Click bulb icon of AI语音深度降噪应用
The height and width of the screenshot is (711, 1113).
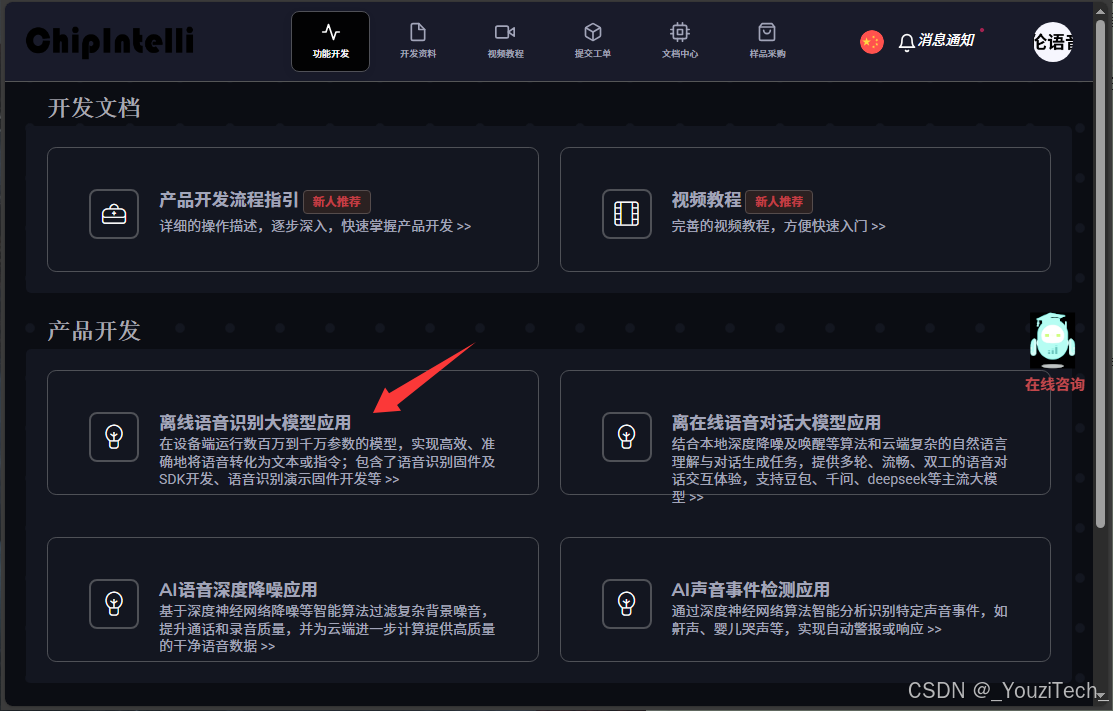pyautogui.click(x=114, y=604)
